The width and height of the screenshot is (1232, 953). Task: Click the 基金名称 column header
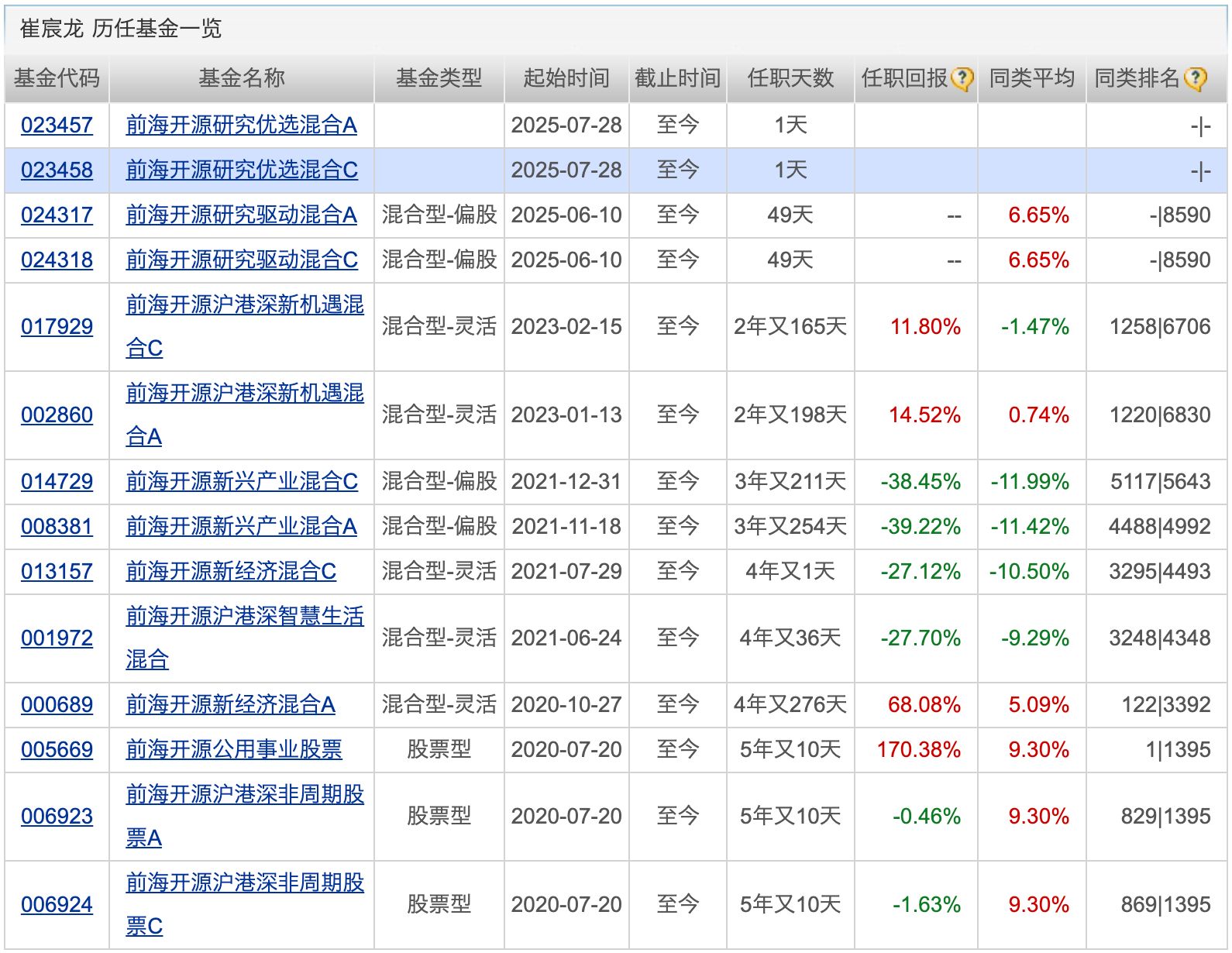tap(242, 78)
